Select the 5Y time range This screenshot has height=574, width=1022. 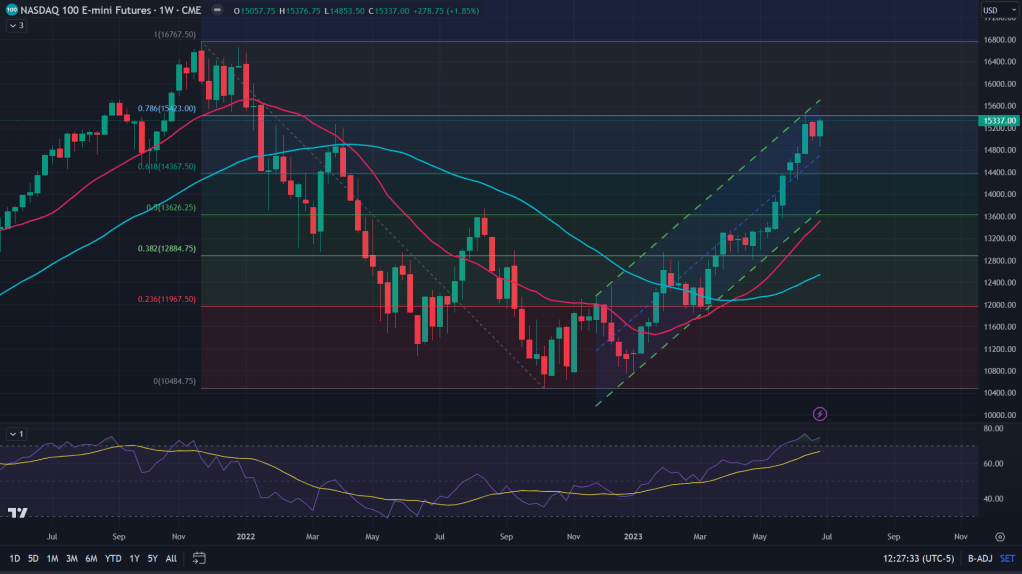point(152,558)
